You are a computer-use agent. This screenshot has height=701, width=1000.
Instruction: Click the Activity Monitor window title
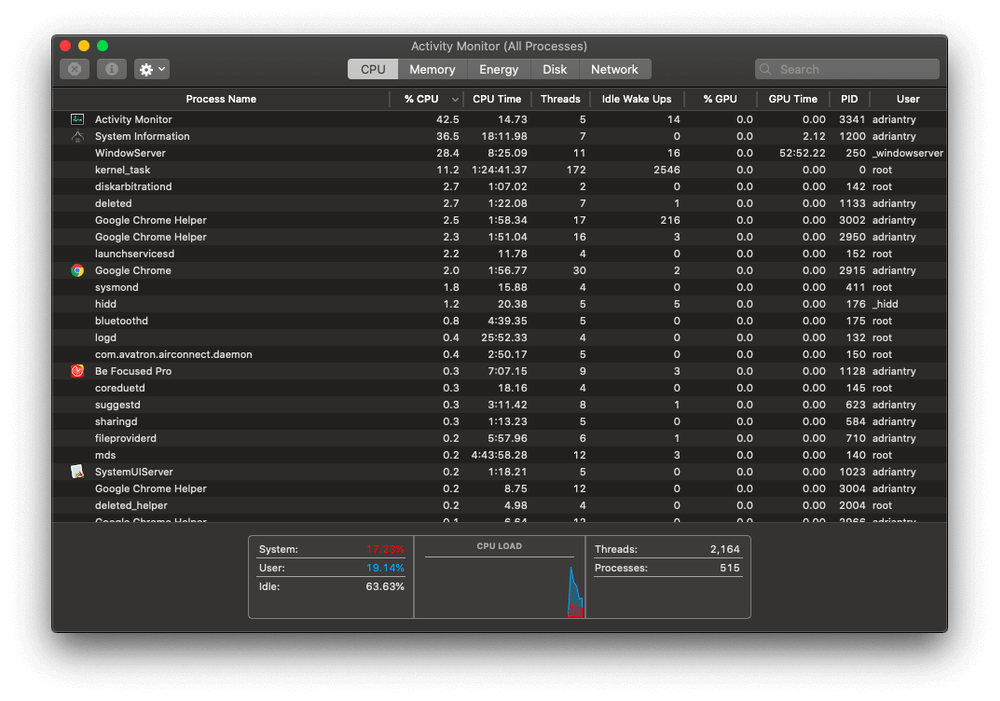[x=499, y=46]
